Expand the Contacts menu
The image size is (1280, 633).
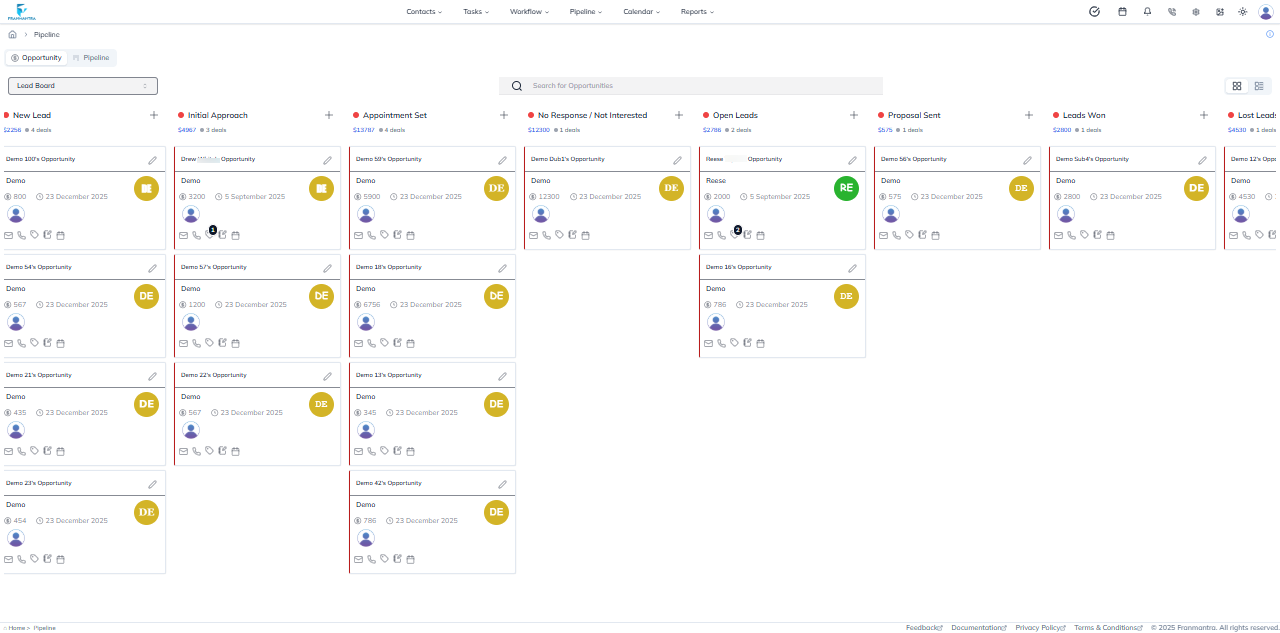pyautogui.click(x=424, y=12)
